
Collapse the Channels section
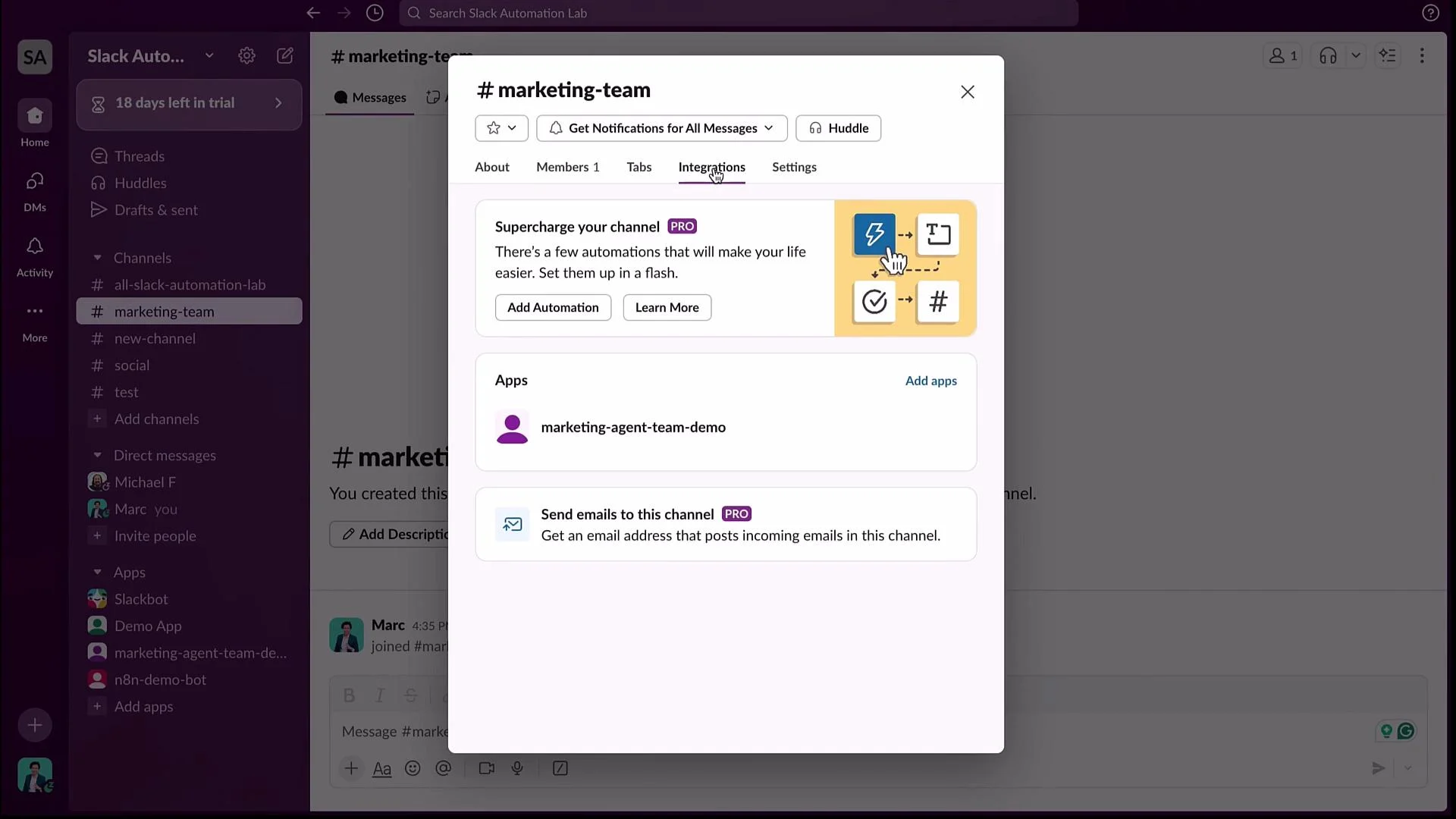[x=97, y=258]
